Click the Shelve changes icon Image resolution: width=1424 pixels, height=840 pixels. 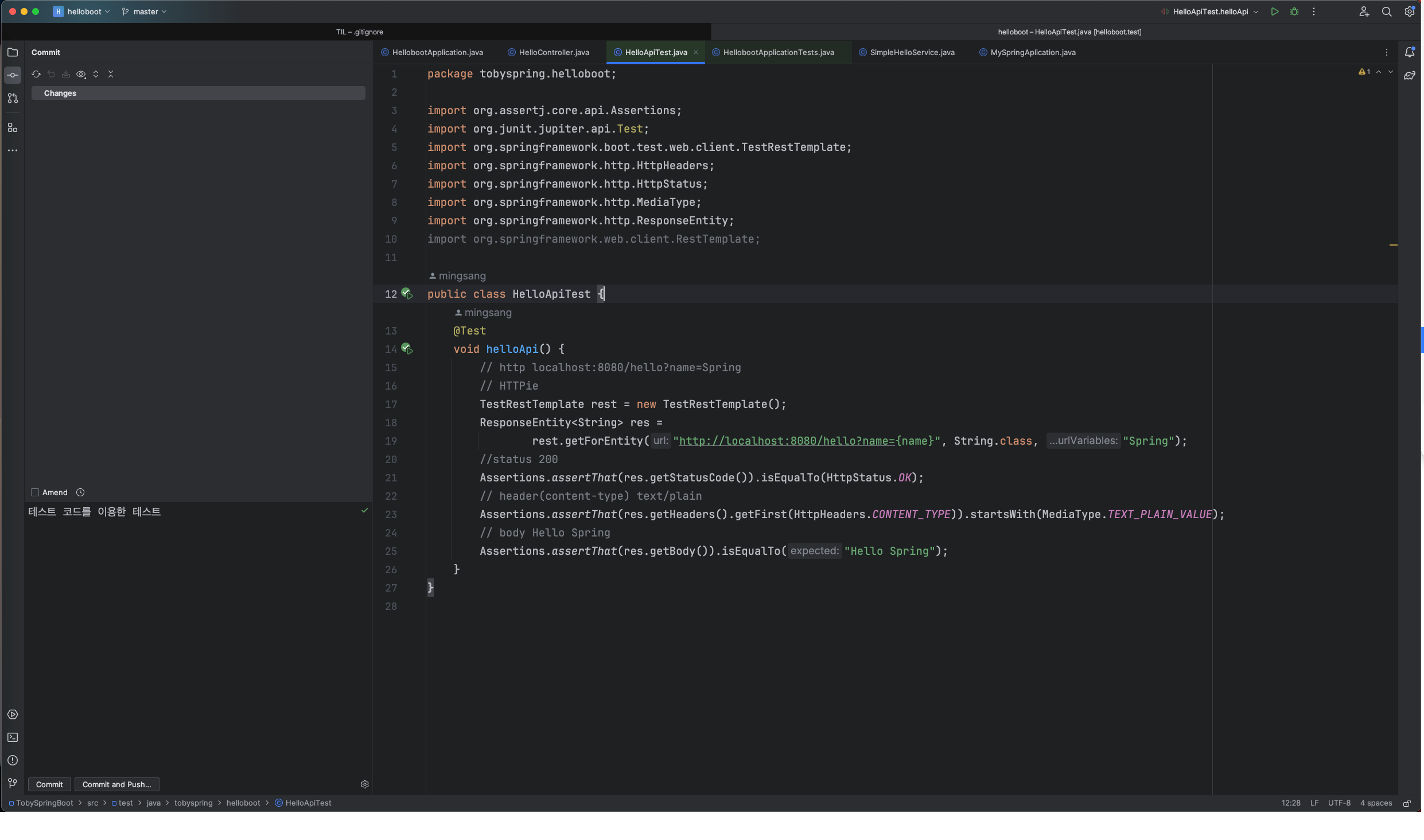coord(66,74)
